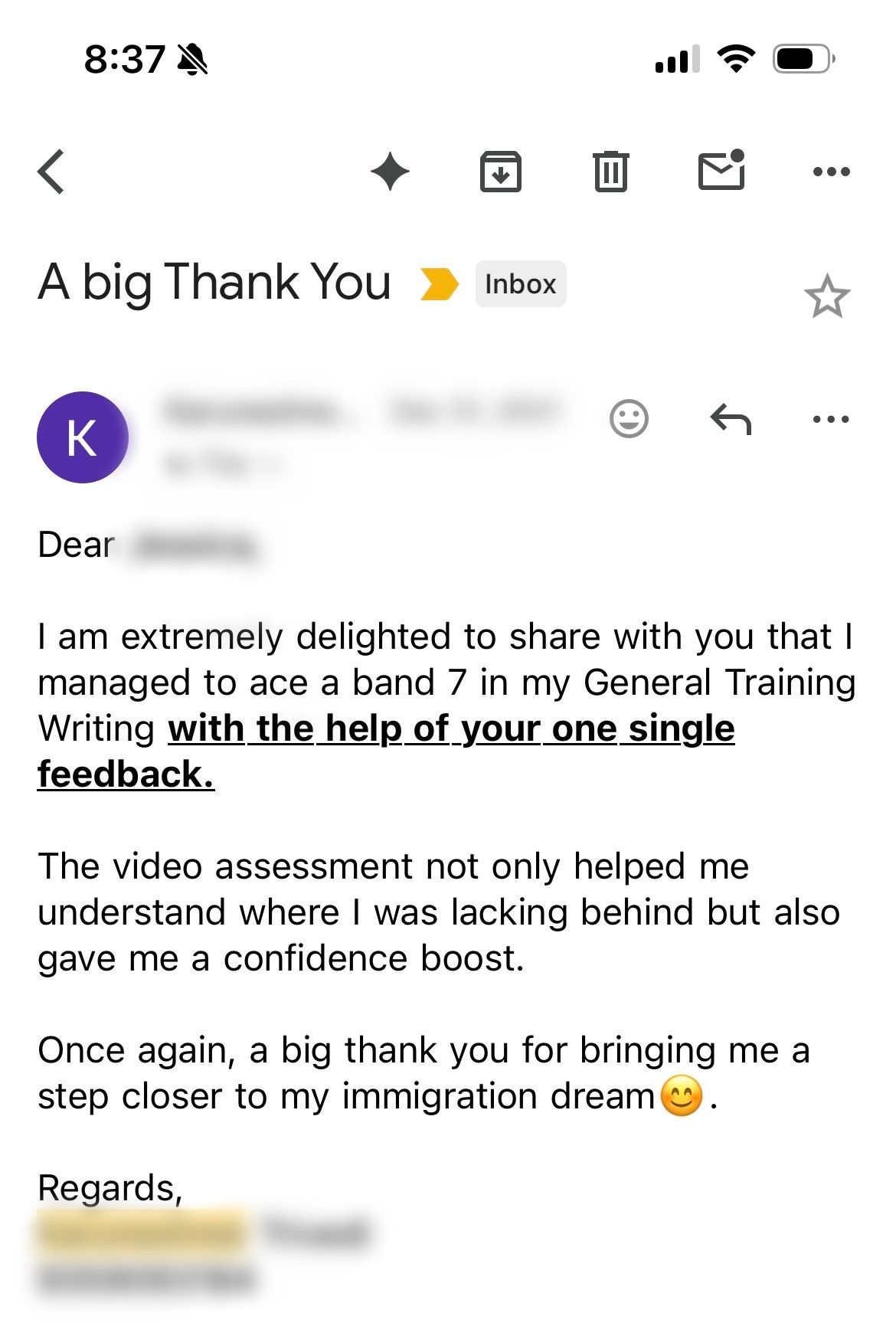The image size is (896, 1339).
Task: Tap the Inbox label chip
Action: 521,284
